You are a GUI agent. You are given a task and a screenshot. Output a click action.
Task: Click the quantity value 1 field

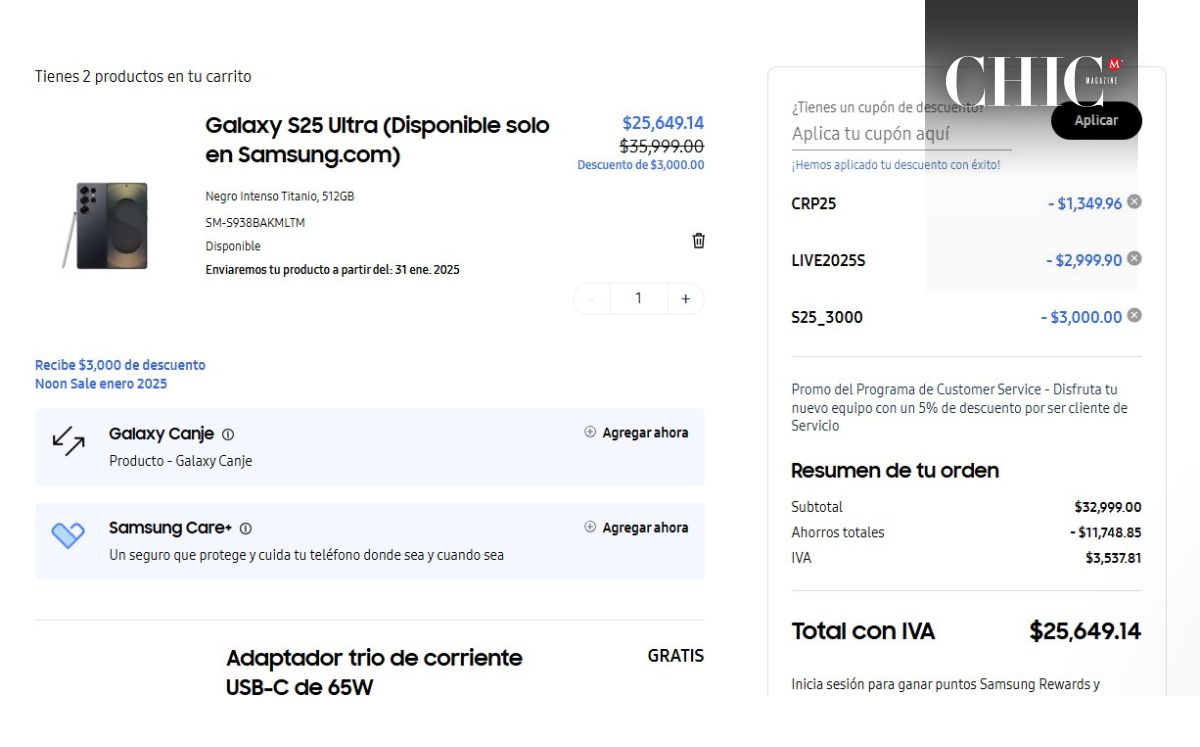point(638,298)
